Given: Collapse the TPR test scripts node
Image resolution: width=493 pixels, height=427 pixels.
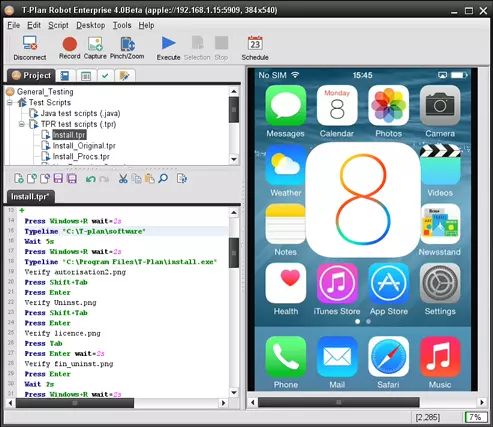Looking at the screenshot, I should tap(22, 124).
